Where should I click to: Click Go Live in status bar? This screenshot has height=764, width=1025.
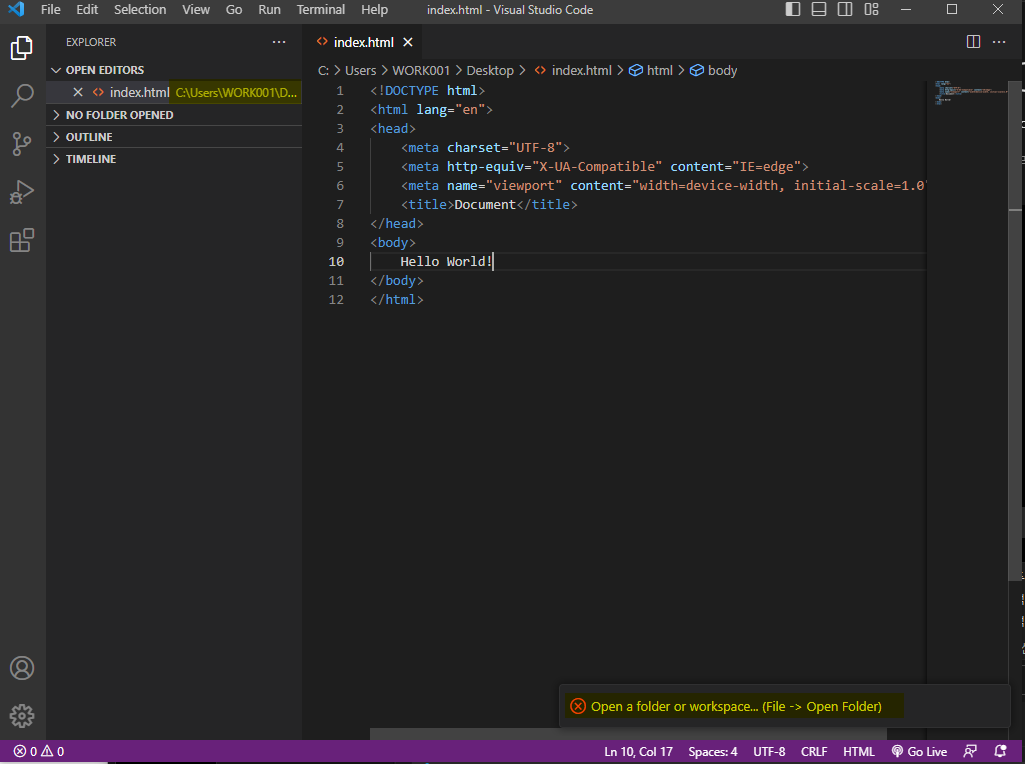[x=919, y=752]
